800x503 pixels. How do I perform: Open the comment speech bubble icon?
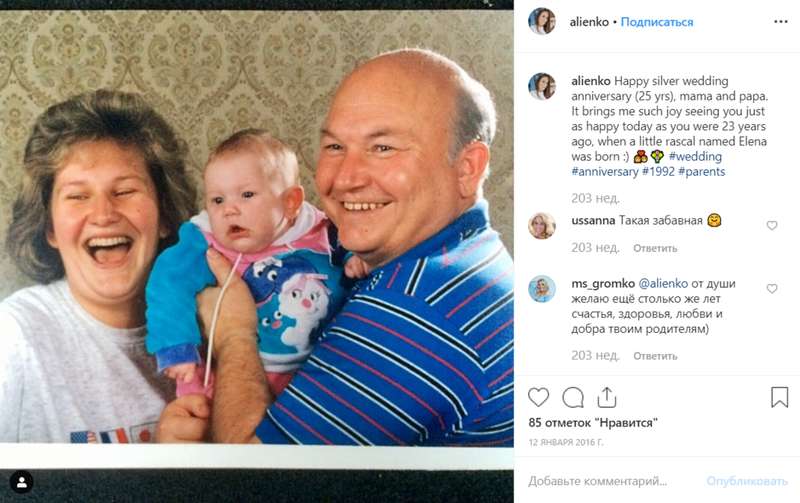click(x=573, y=397)
